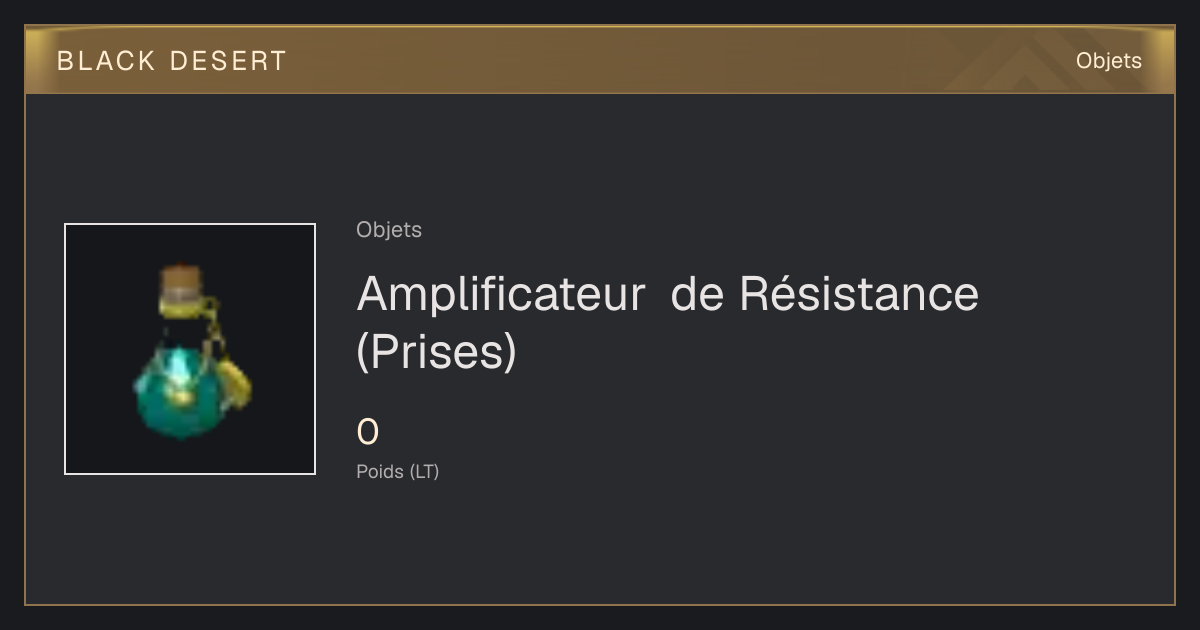This screenshot has height=630, width=1200.
Task: Click the gold header bar background
Action: point(600,61)
